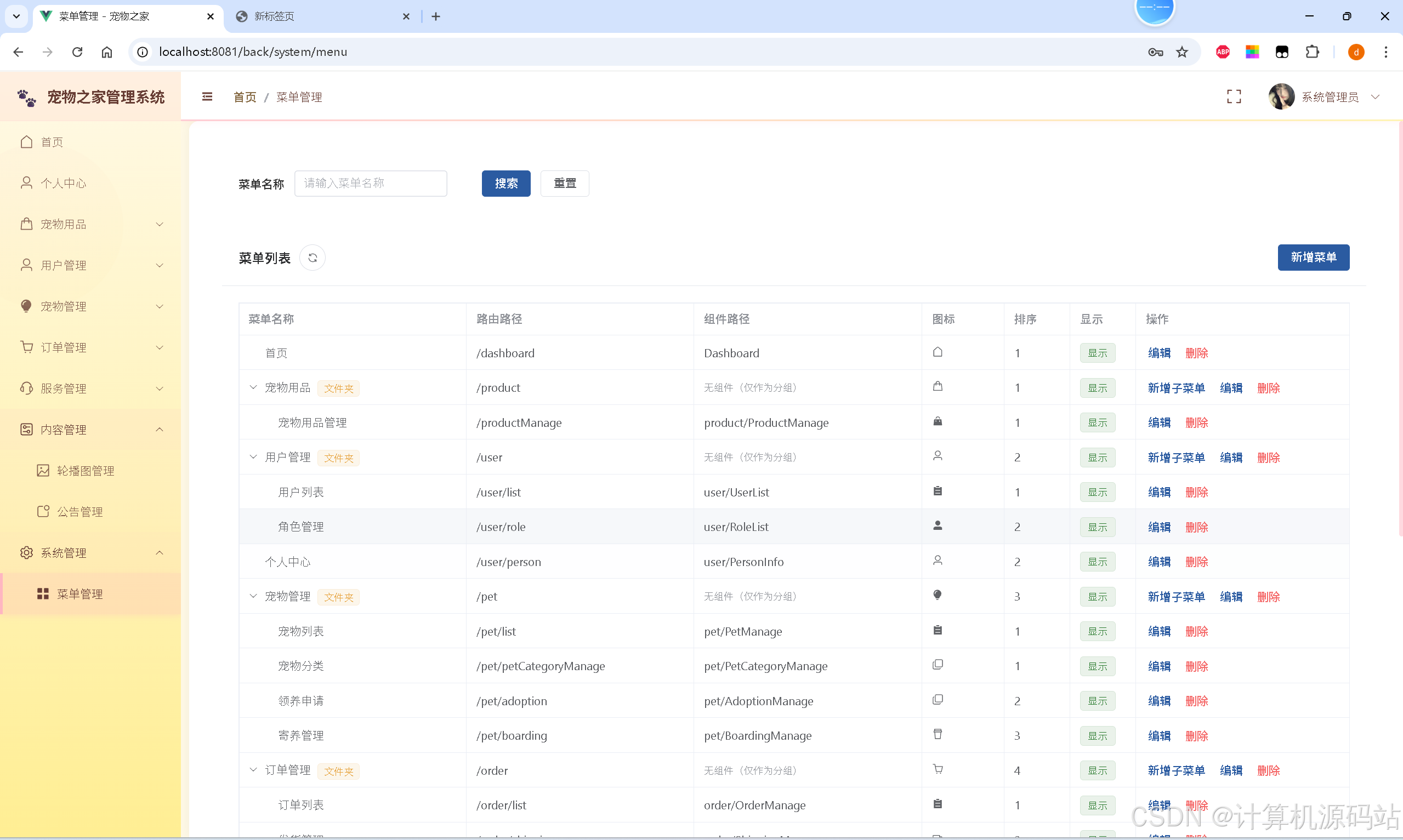Open new browser tab plus button

[436, 16]
